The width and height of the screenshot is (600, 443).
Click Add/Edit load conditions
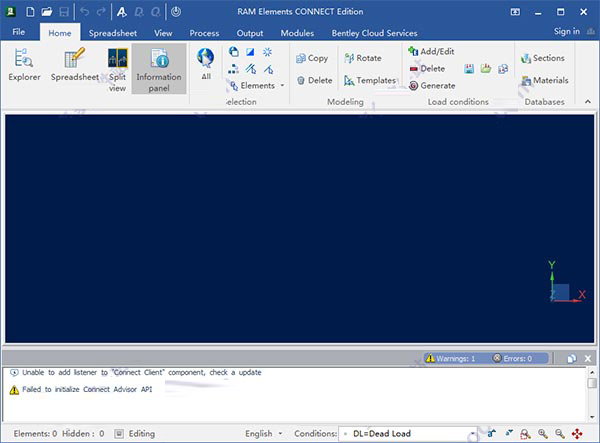point(431,51)
